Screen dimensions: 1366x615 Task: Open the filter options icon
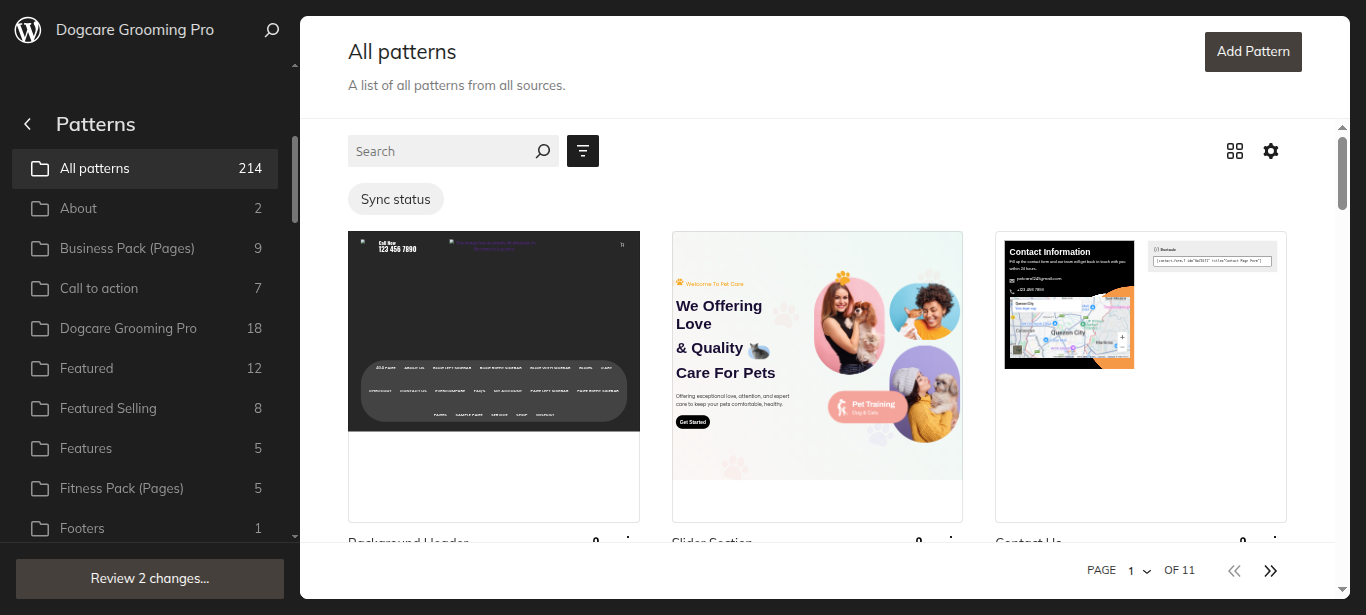(583, 151)
